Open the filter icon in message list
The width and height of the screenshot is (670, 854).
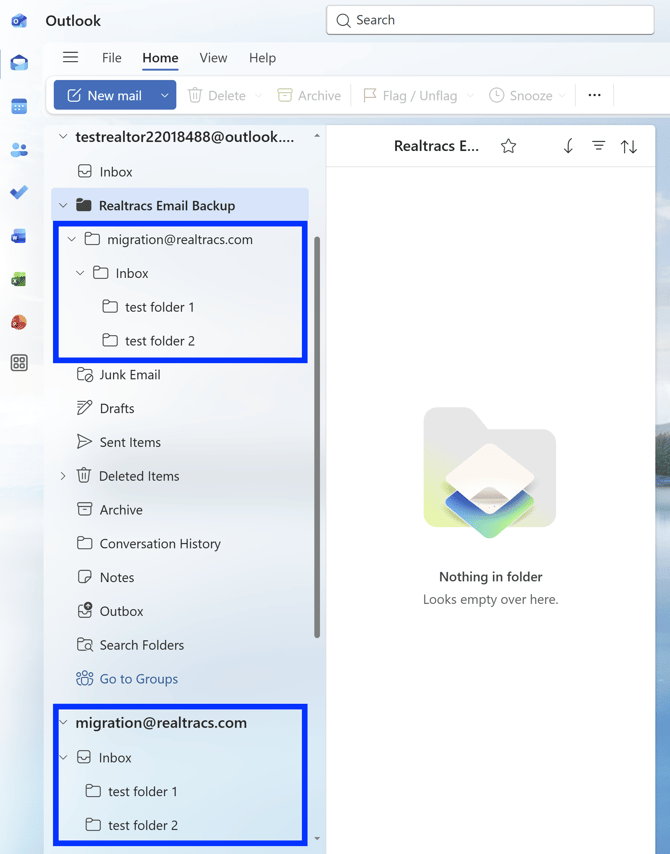(599, 146)
